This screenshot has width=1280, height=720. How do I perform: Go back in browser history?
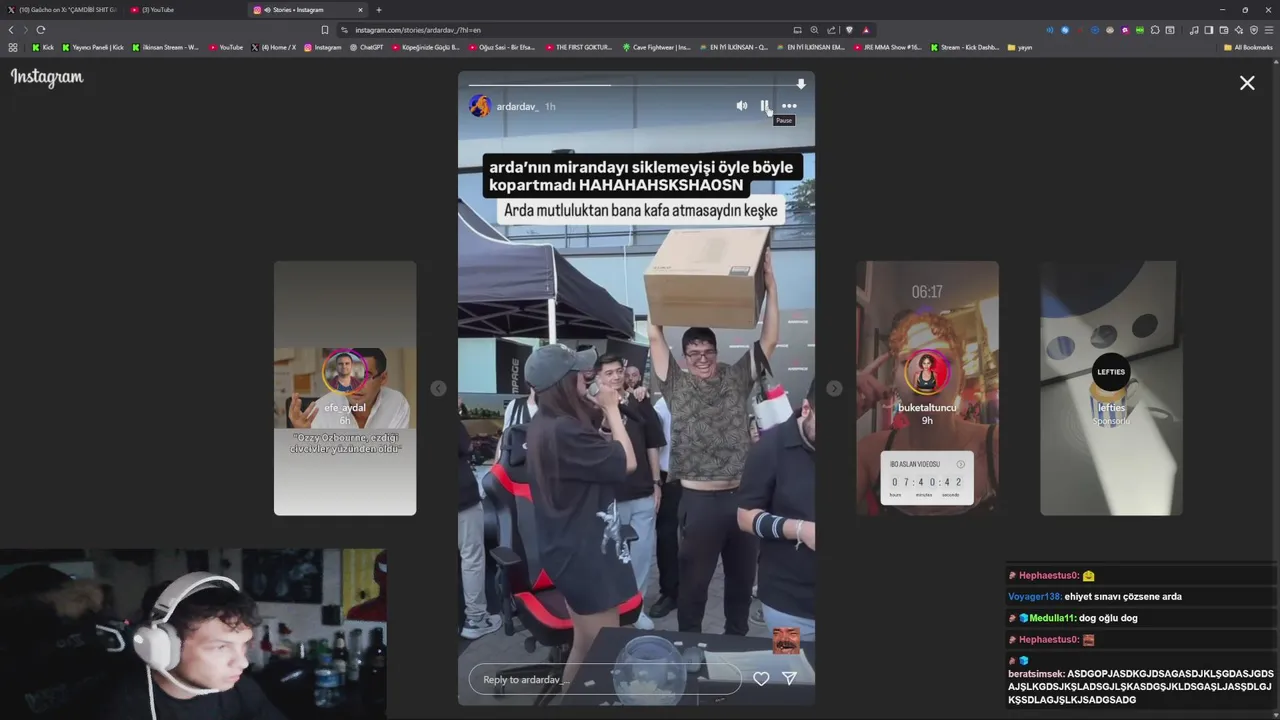point(11,30)
